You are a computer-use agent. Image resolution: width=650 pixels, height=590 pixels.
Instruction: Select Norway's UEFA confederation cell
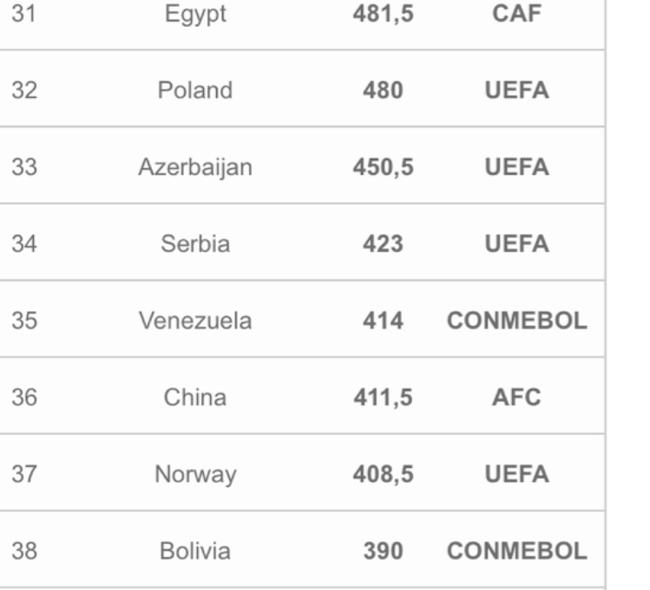pyautogui.click(x=517, y=474)
